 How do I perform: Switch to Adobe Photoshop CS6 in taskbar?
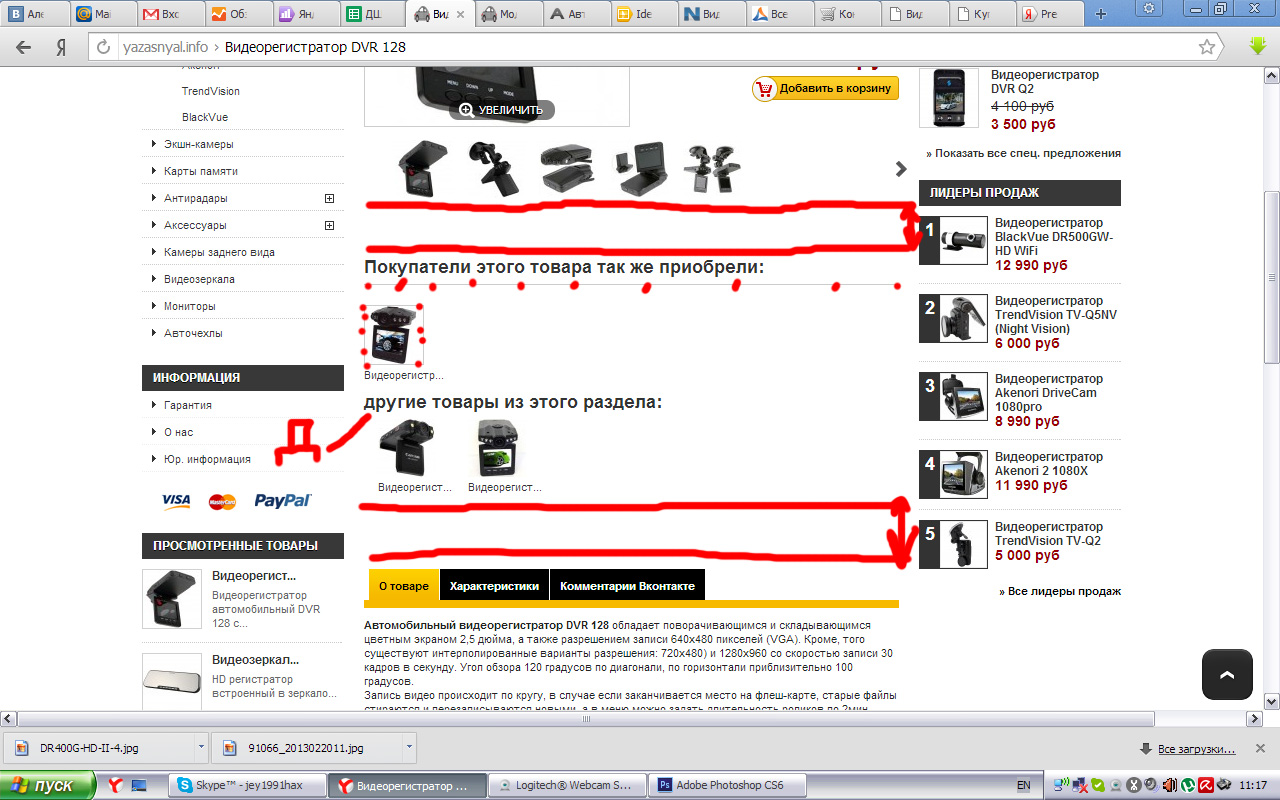point(728,785)
